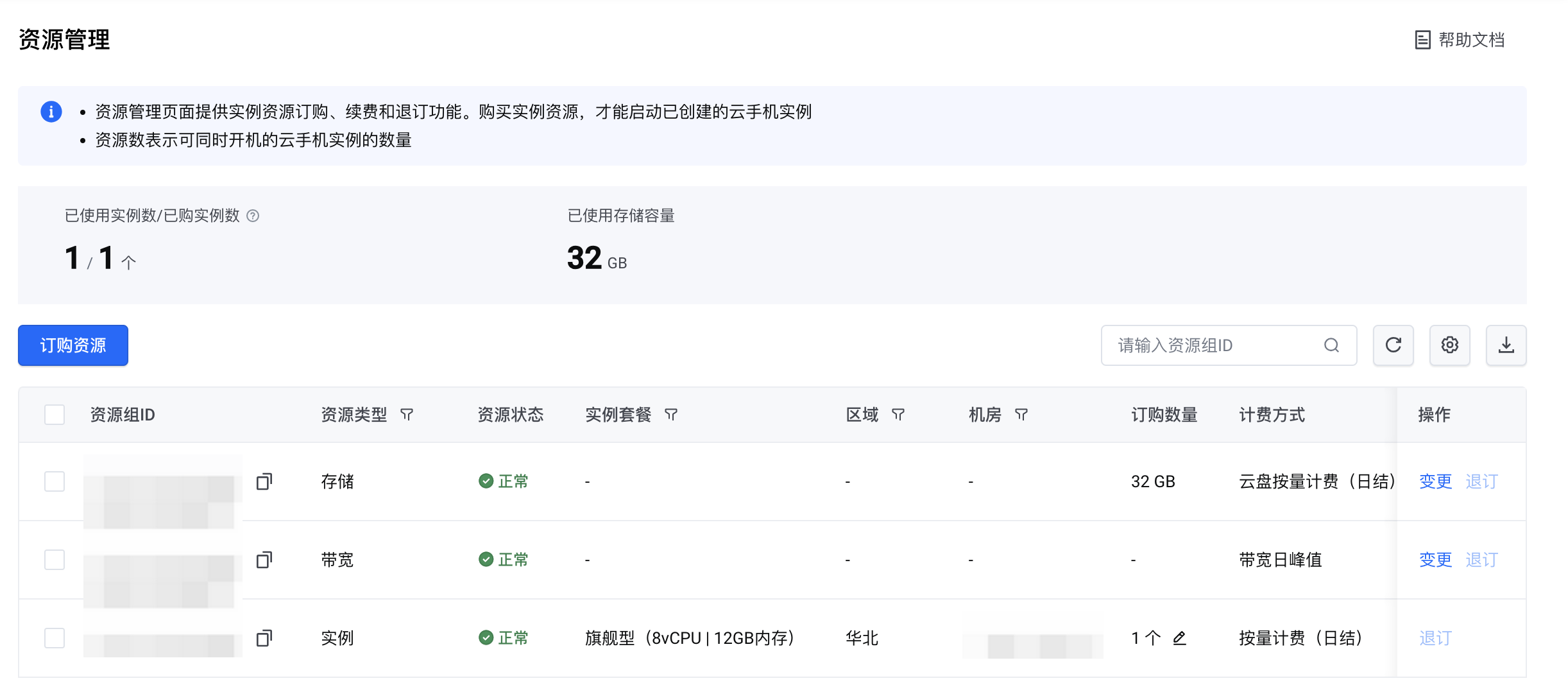The height and width of the screenshot is (692, 1568).
Task: Copy resource ID of the 带宽 row
Action: click(x=264, y=560)
